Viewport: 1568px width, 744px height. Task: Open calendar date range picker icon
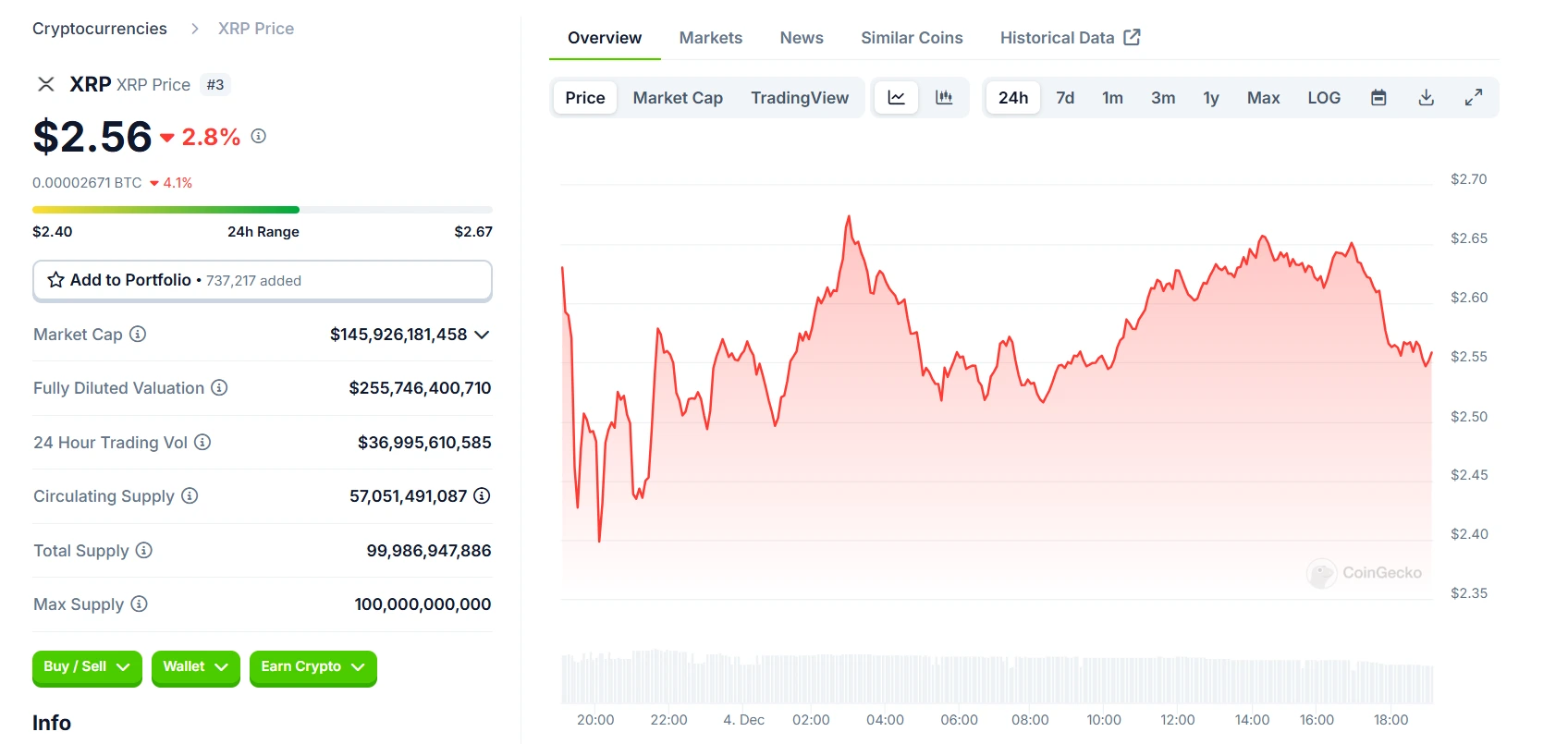pyautogui.click(x=1378, y=97)
